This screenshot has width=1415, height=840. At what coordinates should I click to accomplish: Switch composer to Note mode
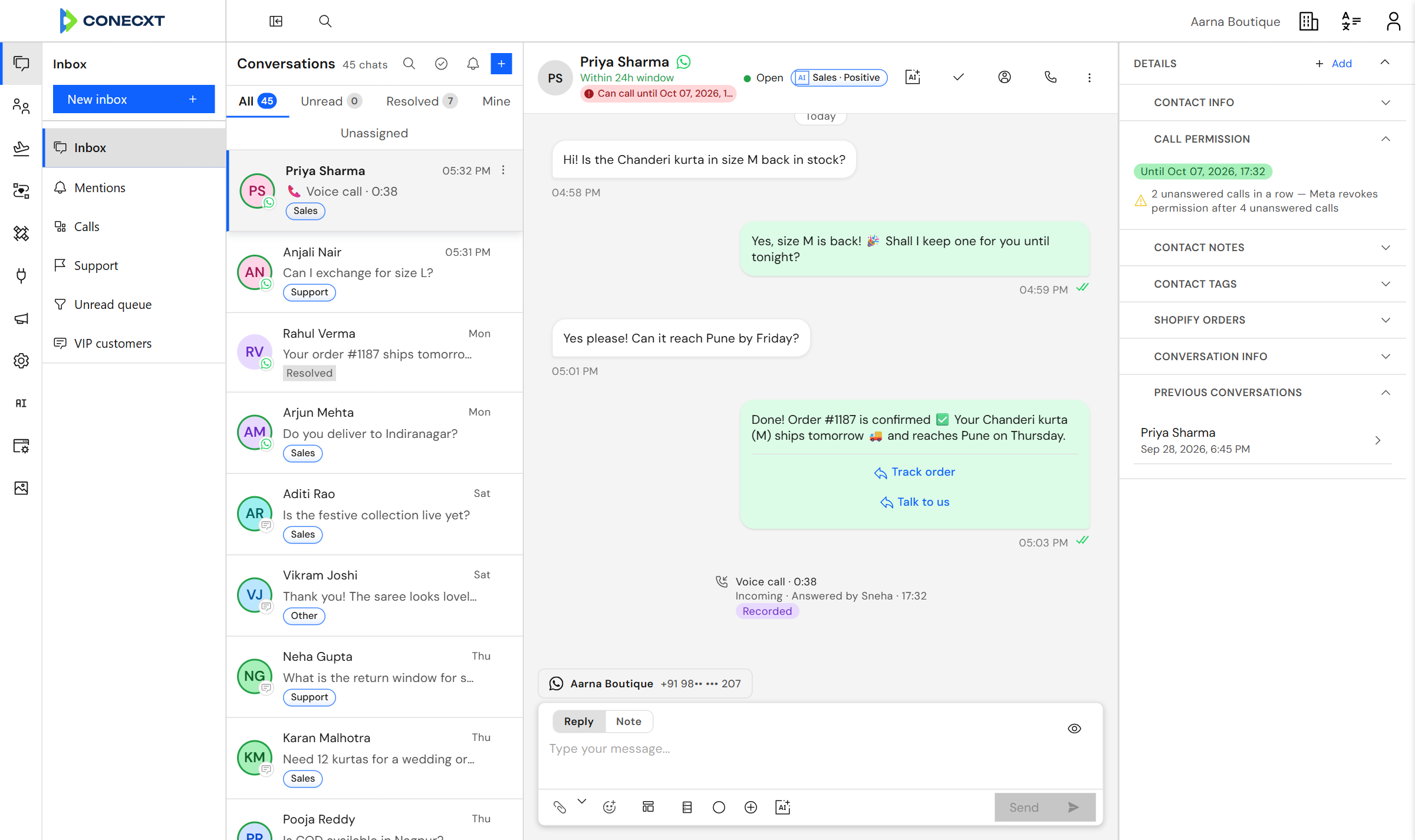coord(628,722)
